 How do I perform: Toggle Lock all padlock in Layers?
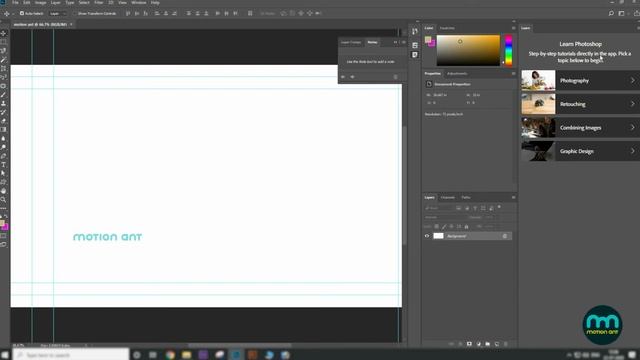tap(467, 227)
